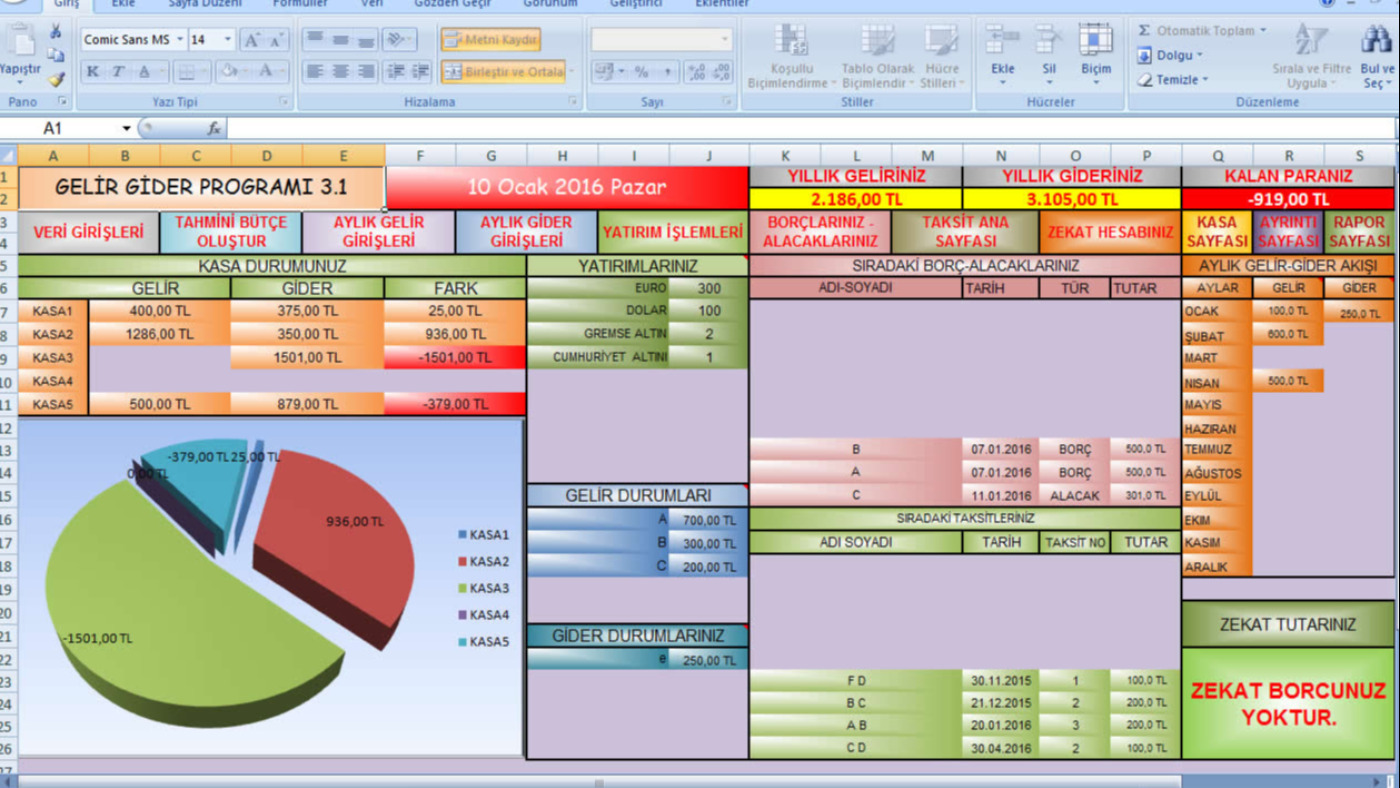This screenshot has width=1400, height=788.
Task: Toggle align text right
Action: click(365, 71)
